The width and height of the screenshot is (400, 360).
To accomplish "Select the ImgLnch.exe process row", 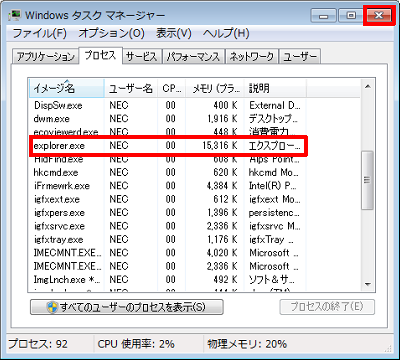I will tap(168, 280).
